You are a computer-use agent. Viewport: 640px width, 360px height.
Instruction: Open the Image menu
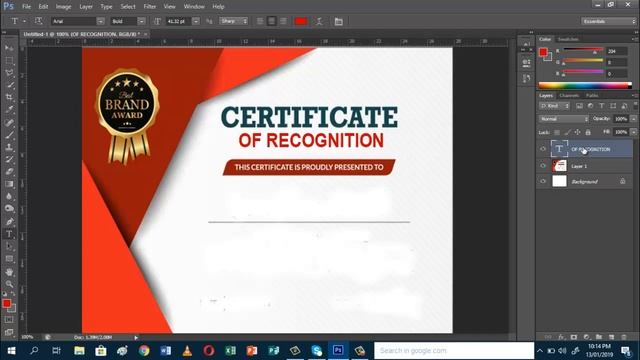(x=63, y=7)
